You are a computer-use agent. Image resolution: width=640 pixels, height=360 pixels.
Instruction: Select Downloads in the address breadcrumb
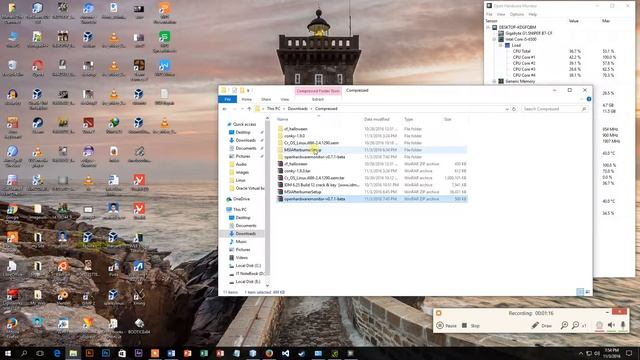[x=298, y=109]
